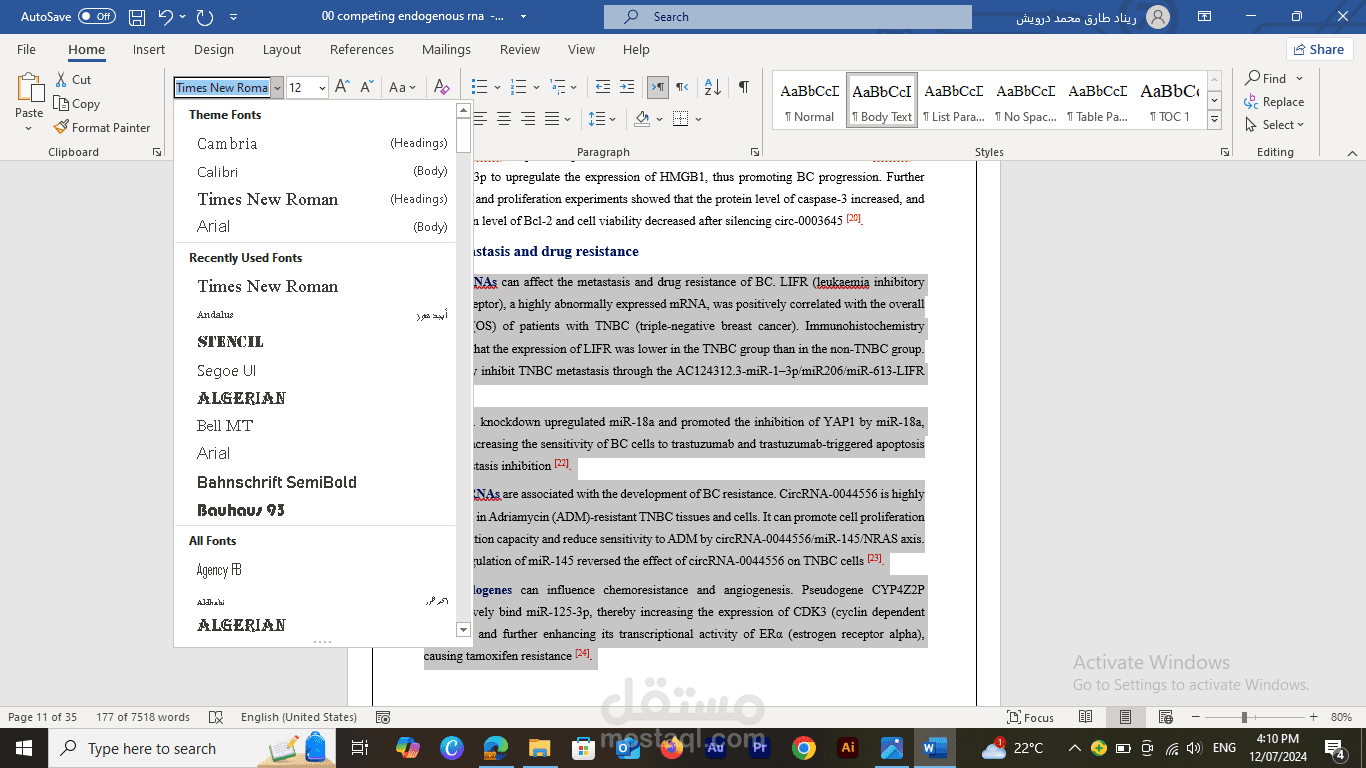Click the Search box in title bar
The height and width of the screenshot is (768, 1366).
[x=788, y=17]
